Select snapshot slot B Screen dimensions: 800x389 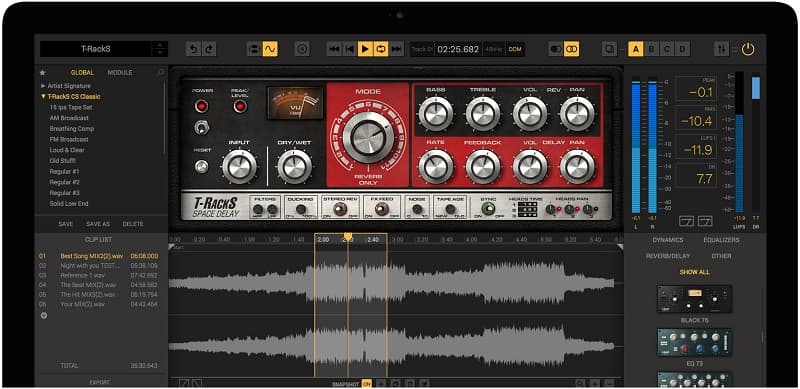click(x=651, y=49)
